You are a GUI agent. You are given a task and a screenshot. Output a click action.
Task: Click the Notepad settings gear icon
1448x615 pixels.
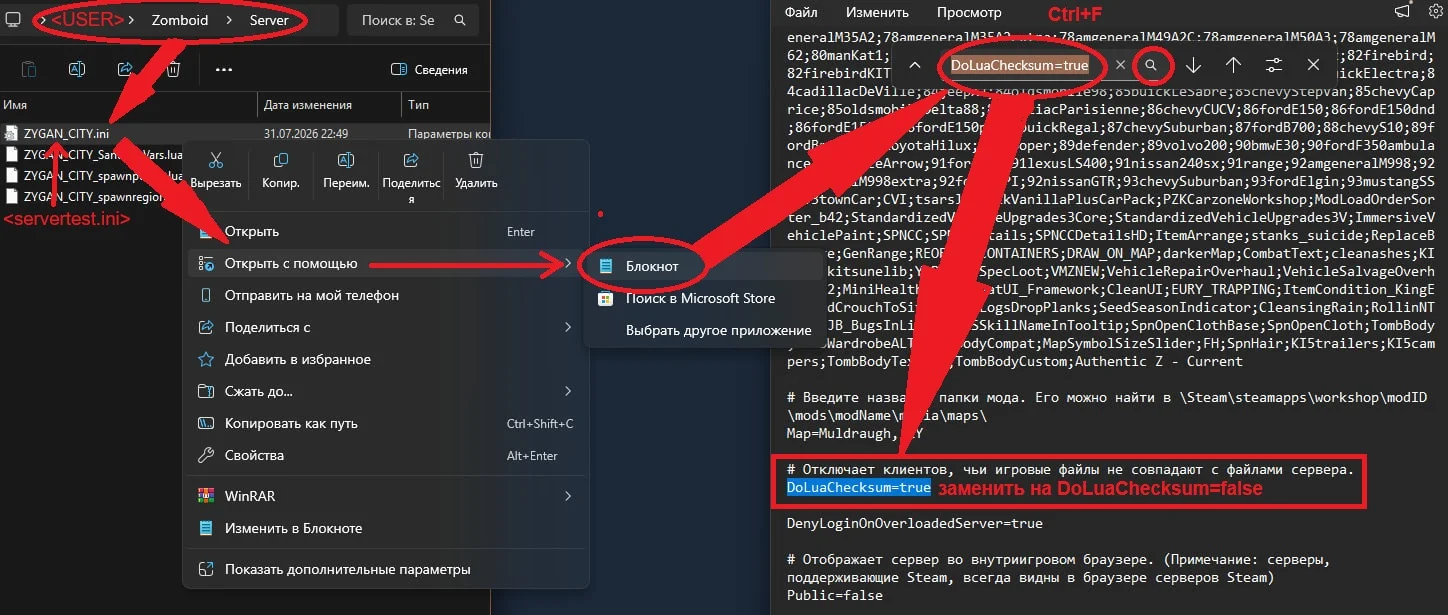(1438, 13)
